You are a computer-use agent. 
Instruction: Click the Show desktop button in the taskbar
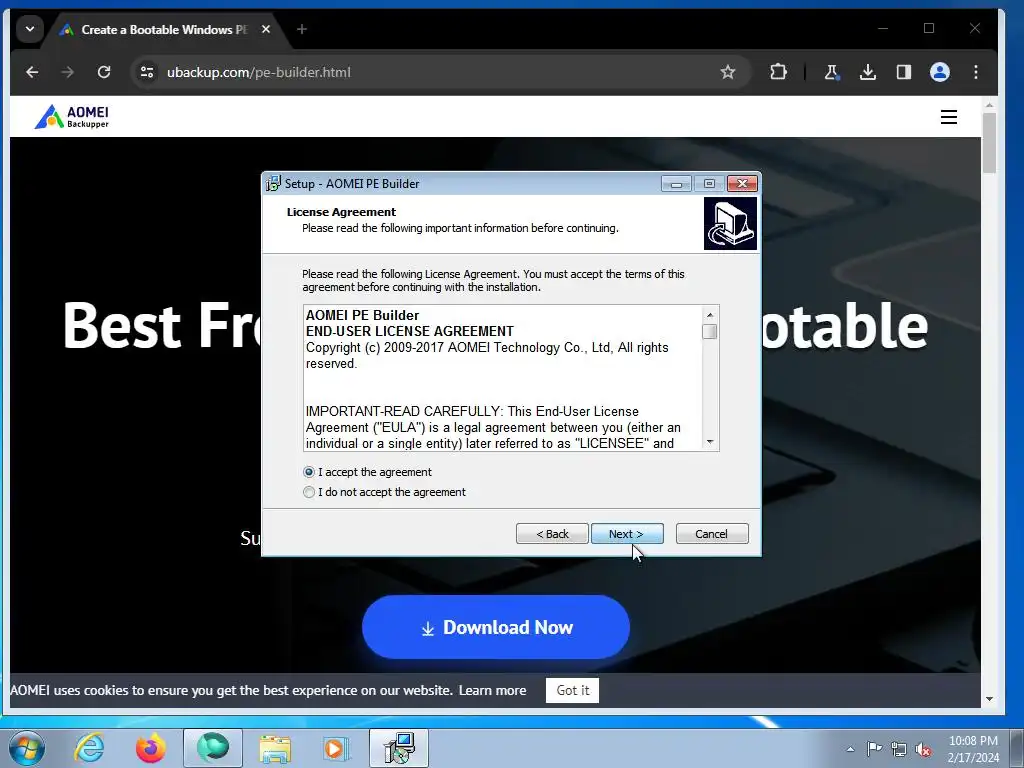[1017, 748]
